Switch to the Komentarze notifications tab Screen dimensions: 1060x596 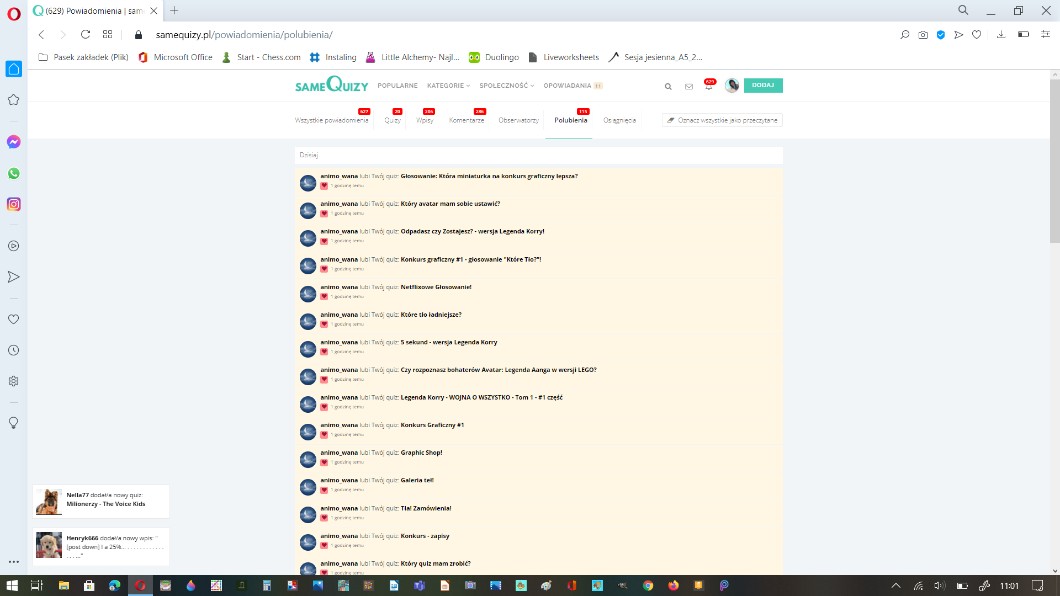pos(466,120)
